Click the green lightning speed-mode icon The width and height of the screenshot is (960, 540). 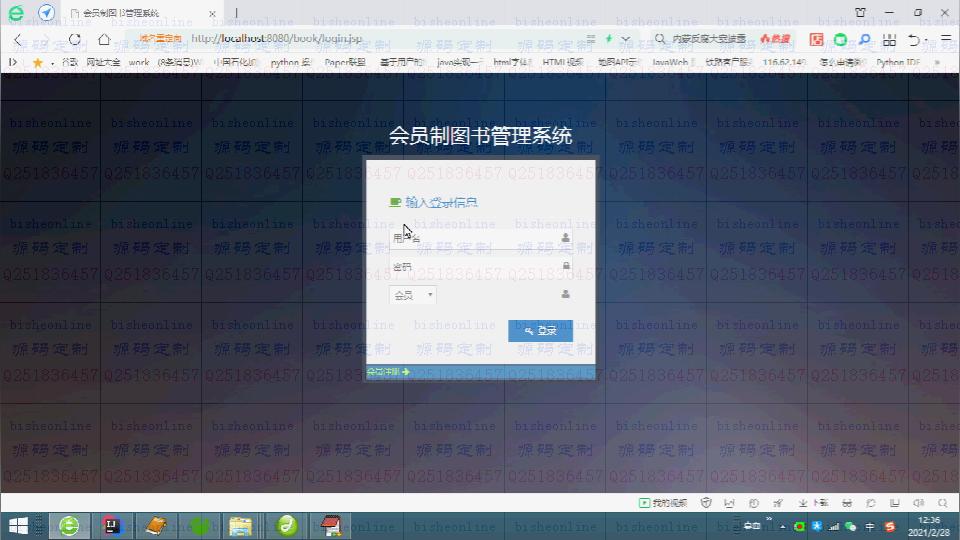click(x=609, y=39)
